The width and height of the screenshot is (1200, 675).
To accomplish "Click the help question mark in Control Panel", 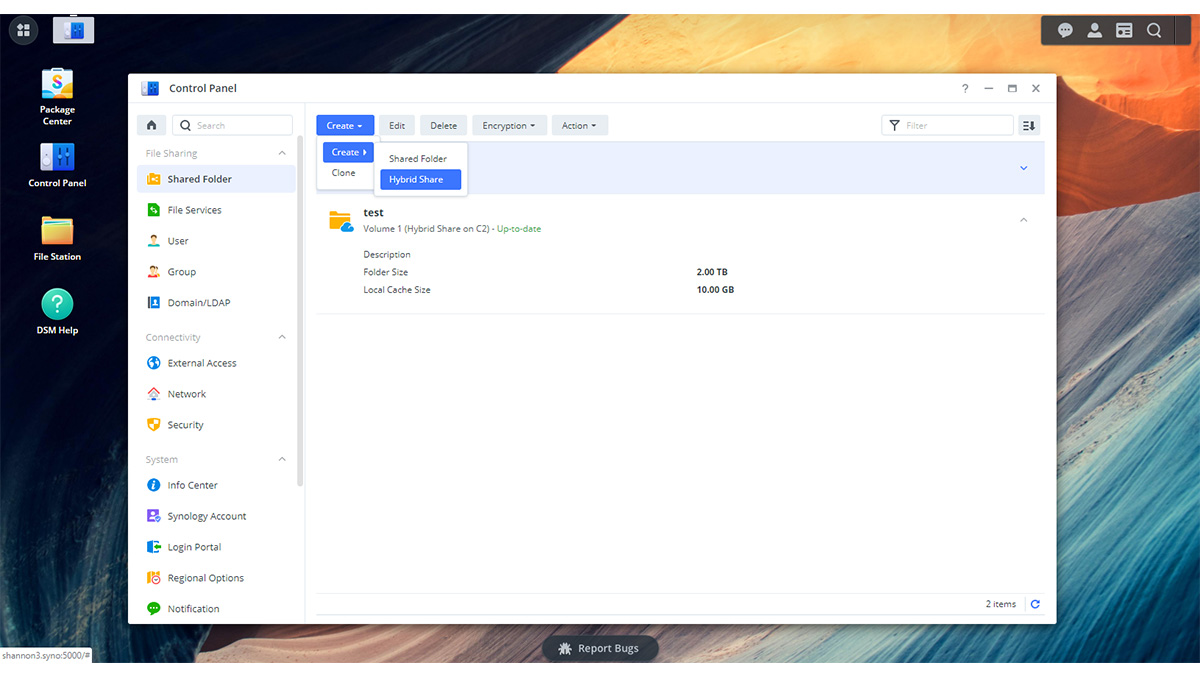I will point(965,89).
